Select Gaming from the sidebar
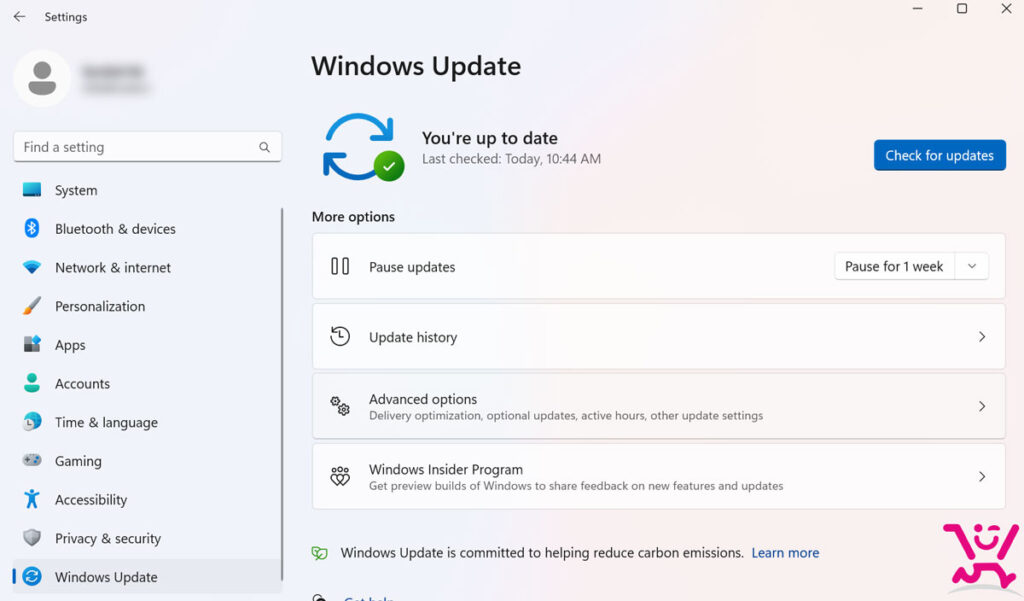 pos(147,461)
